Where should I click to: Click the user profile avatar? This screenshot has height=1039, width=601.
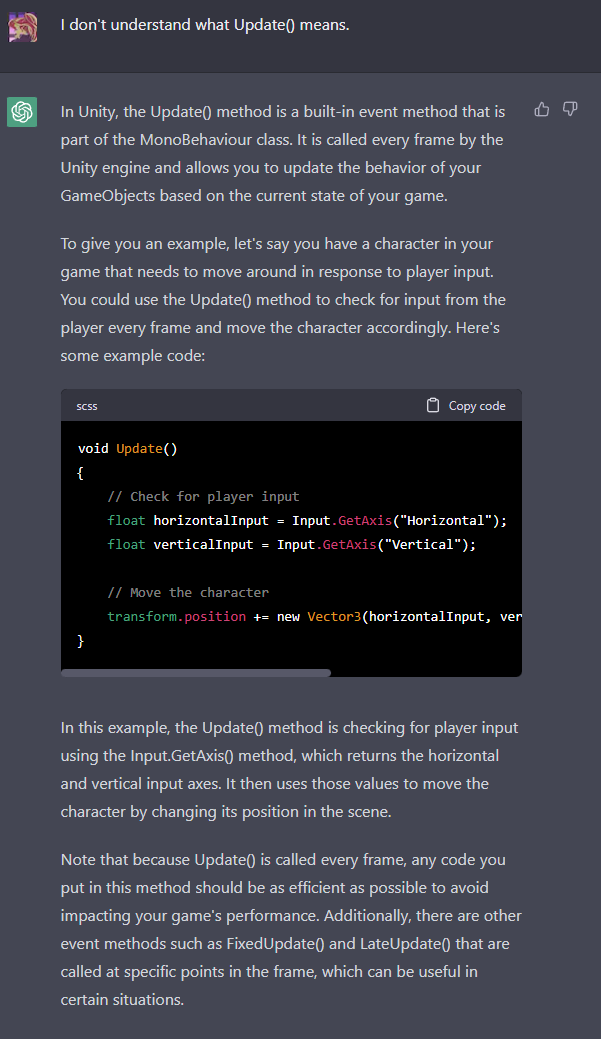pos(22,26)
